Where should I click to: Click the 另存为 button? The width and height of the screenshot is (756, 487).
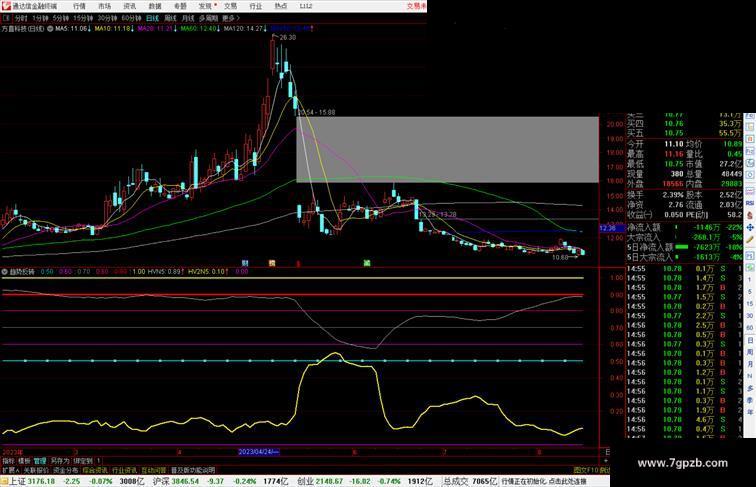click(60, 461)
